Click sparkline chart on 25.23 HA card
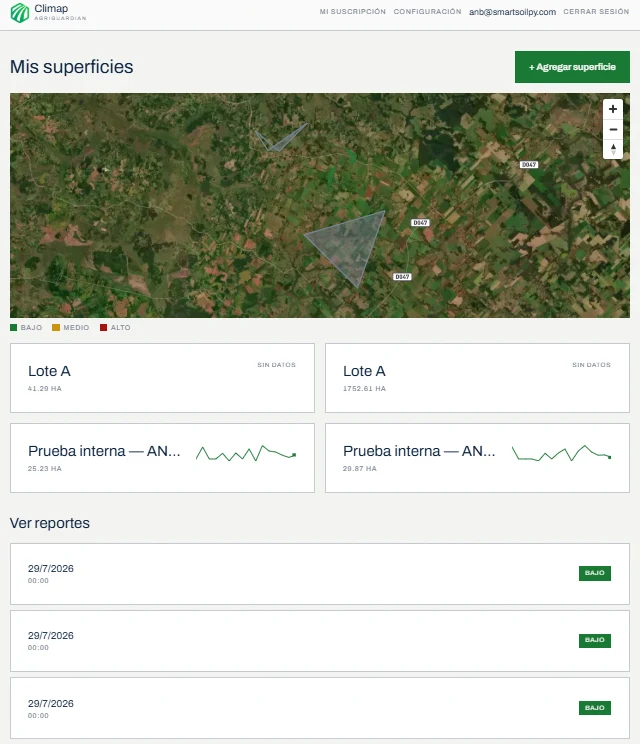 246,454
